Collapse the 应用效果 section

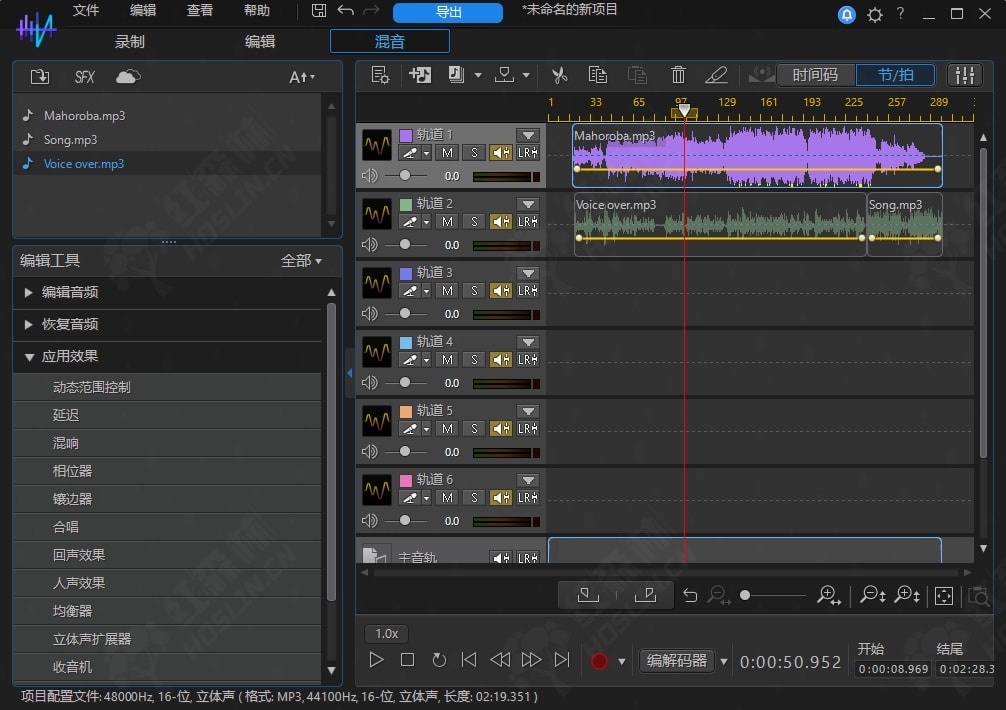[x=70, y=356]
